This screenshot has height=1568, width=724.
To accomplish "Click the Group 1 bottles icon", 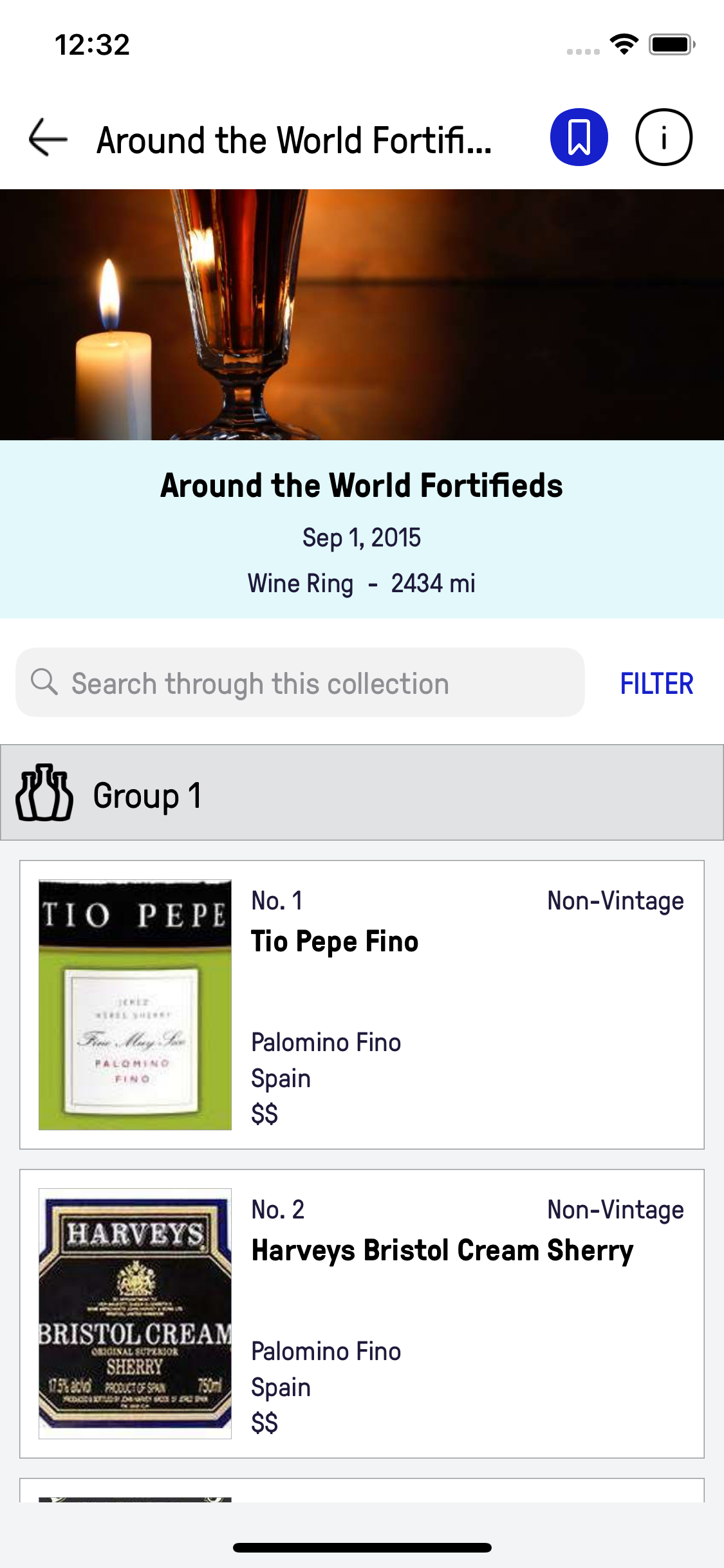I will pos(44,793).
